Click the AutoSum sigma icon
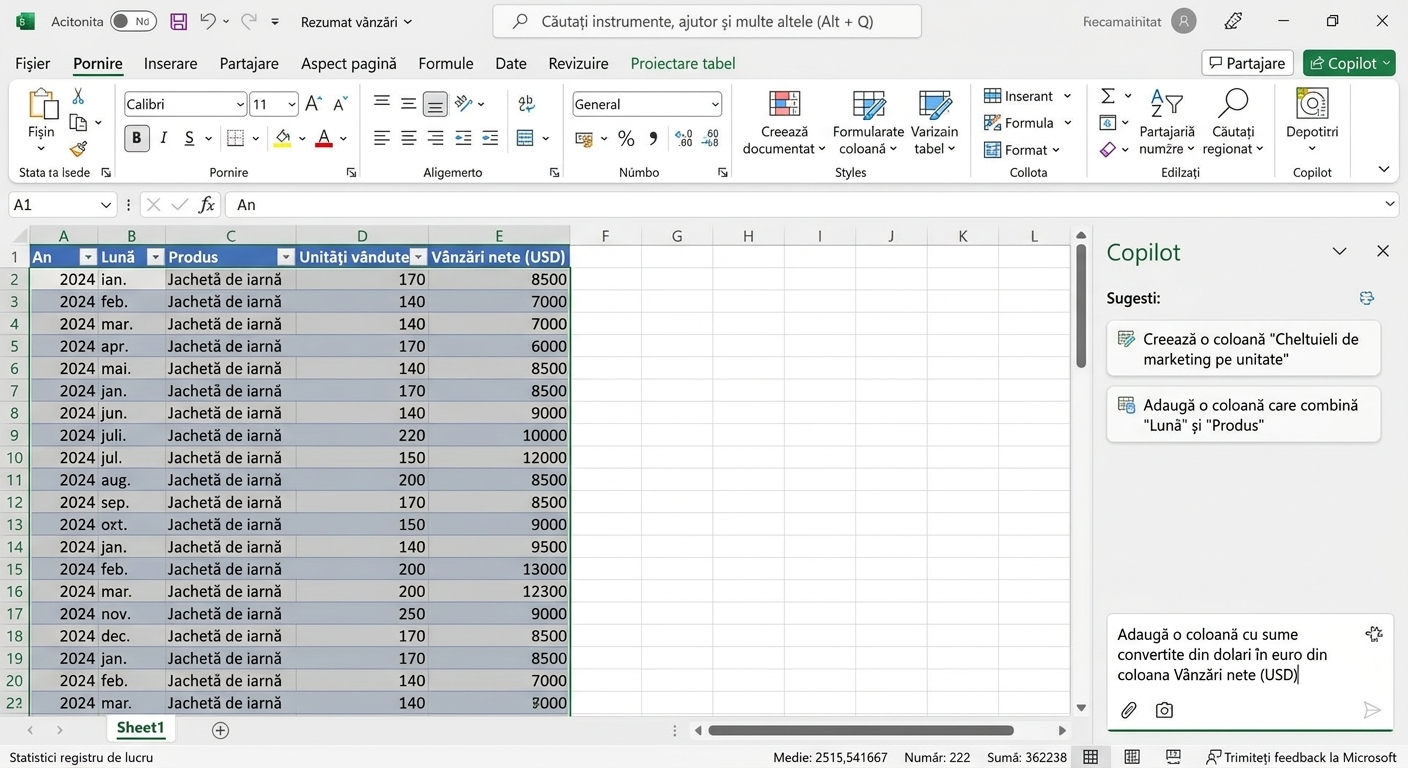The width and height of the screenshot is (1408, 768). pyautogui.click(x=1108, y=96)
